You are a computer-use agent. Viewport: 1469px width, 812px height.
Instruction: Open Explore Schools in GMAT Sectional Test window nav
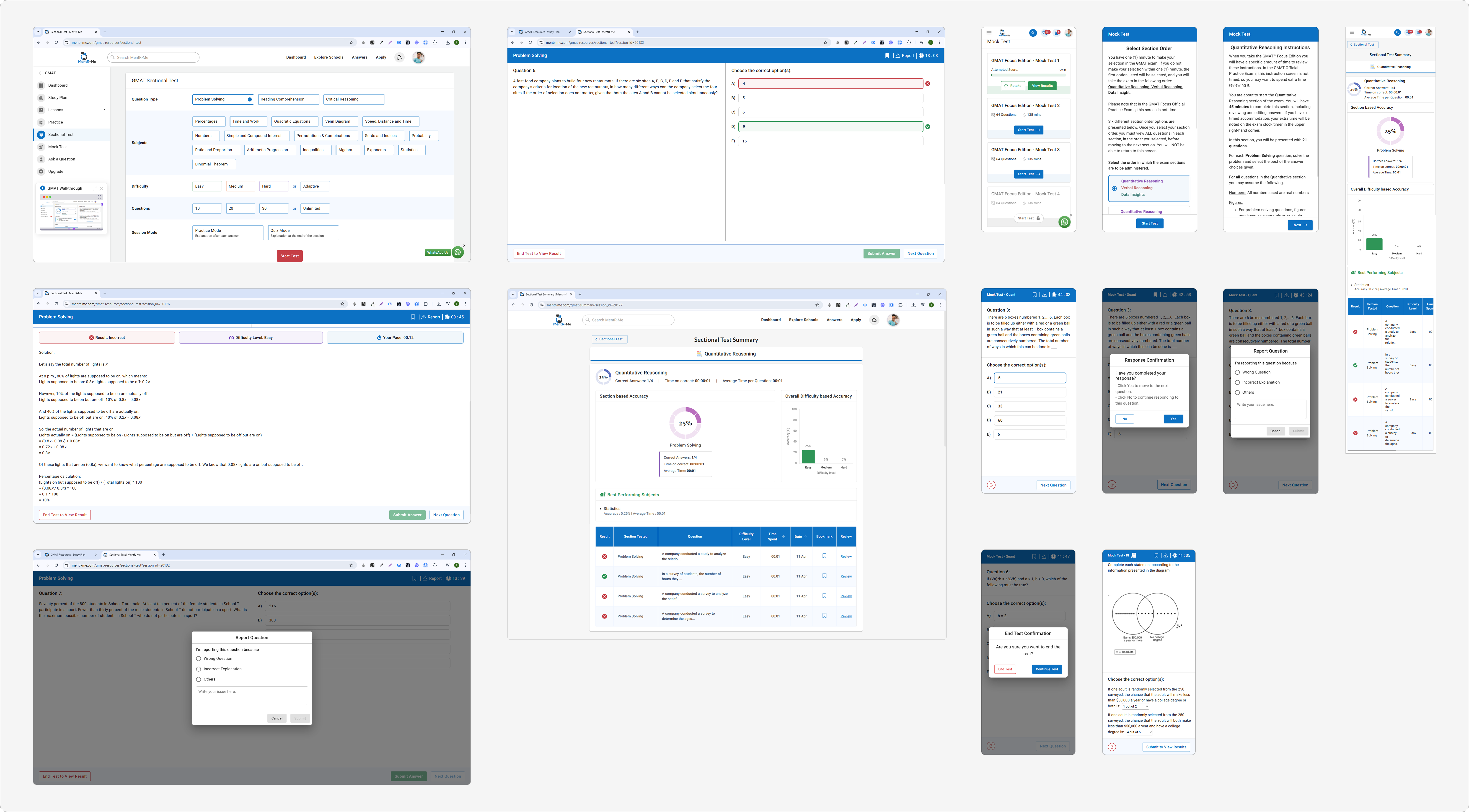click(x=328, y=58)
